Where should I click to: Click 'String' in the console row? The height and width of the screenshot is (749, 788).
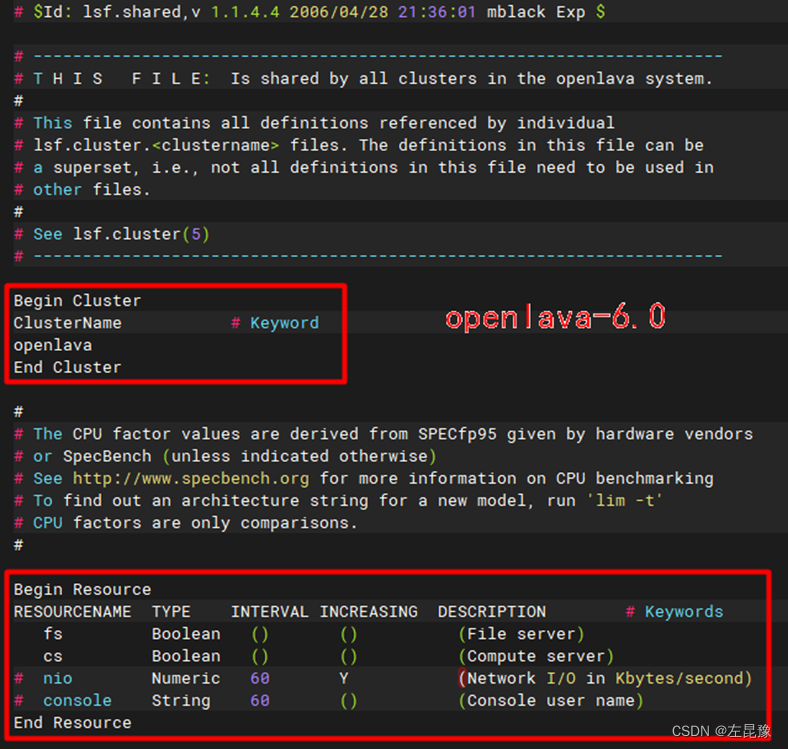click(181, 701)
